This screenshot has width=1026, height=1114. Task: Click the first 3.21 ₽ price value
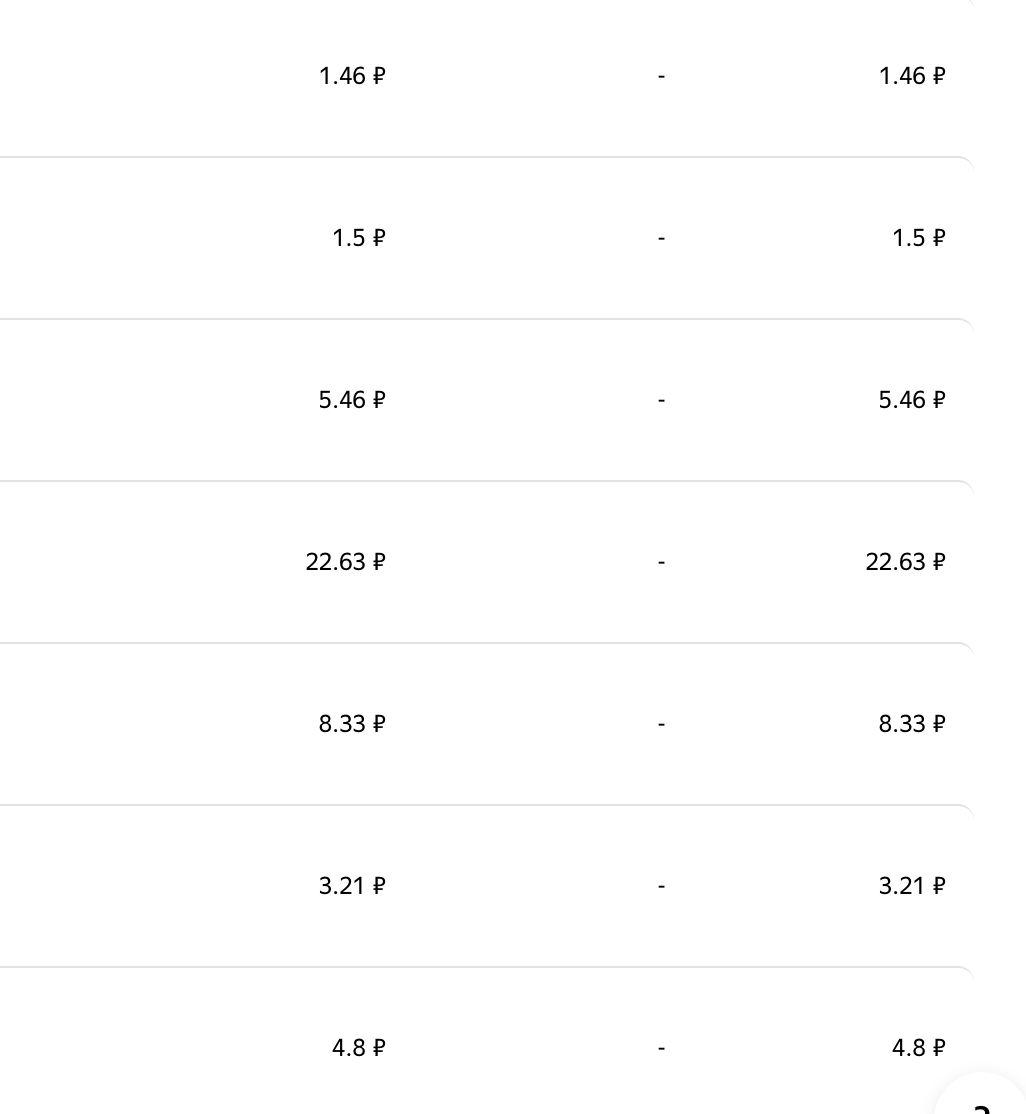[x=352, y=886]
